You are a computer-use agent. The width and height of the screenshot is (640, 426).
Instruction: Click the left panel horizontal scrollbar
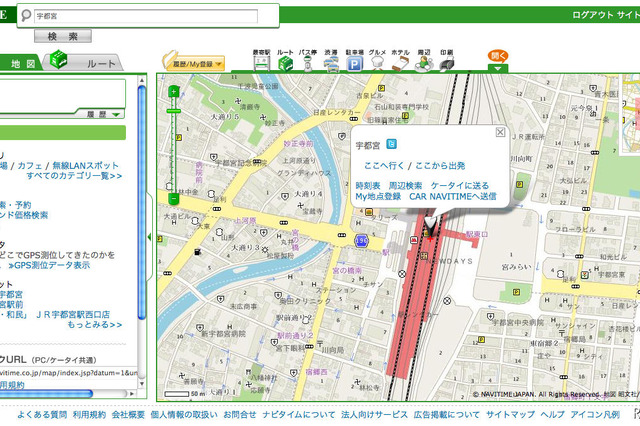46,394
